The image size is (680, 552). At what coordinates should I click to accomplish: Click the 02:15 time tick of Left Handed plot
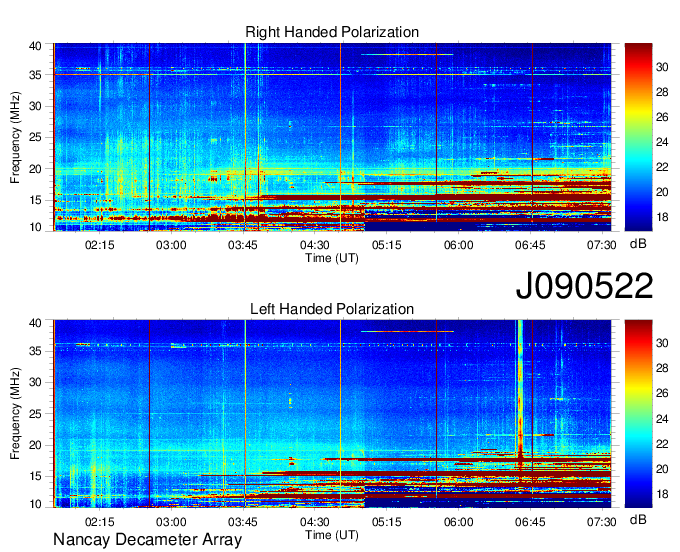[x=100, y=522]
